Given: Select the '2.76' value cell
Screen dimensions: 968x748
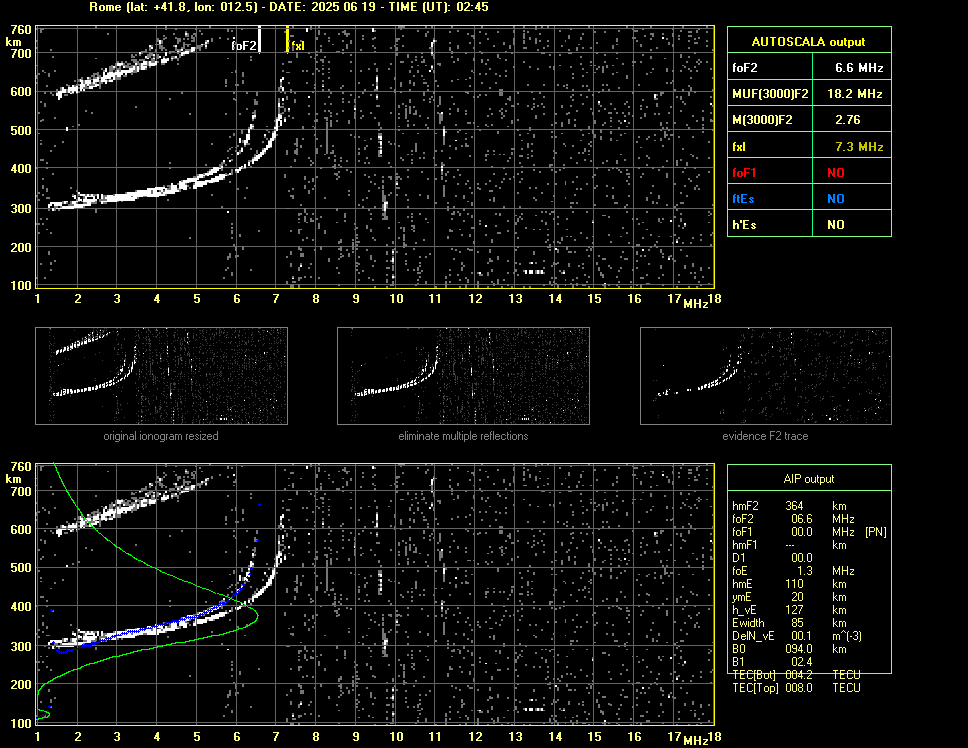Looking at the screenshot, I should point(852,120).
